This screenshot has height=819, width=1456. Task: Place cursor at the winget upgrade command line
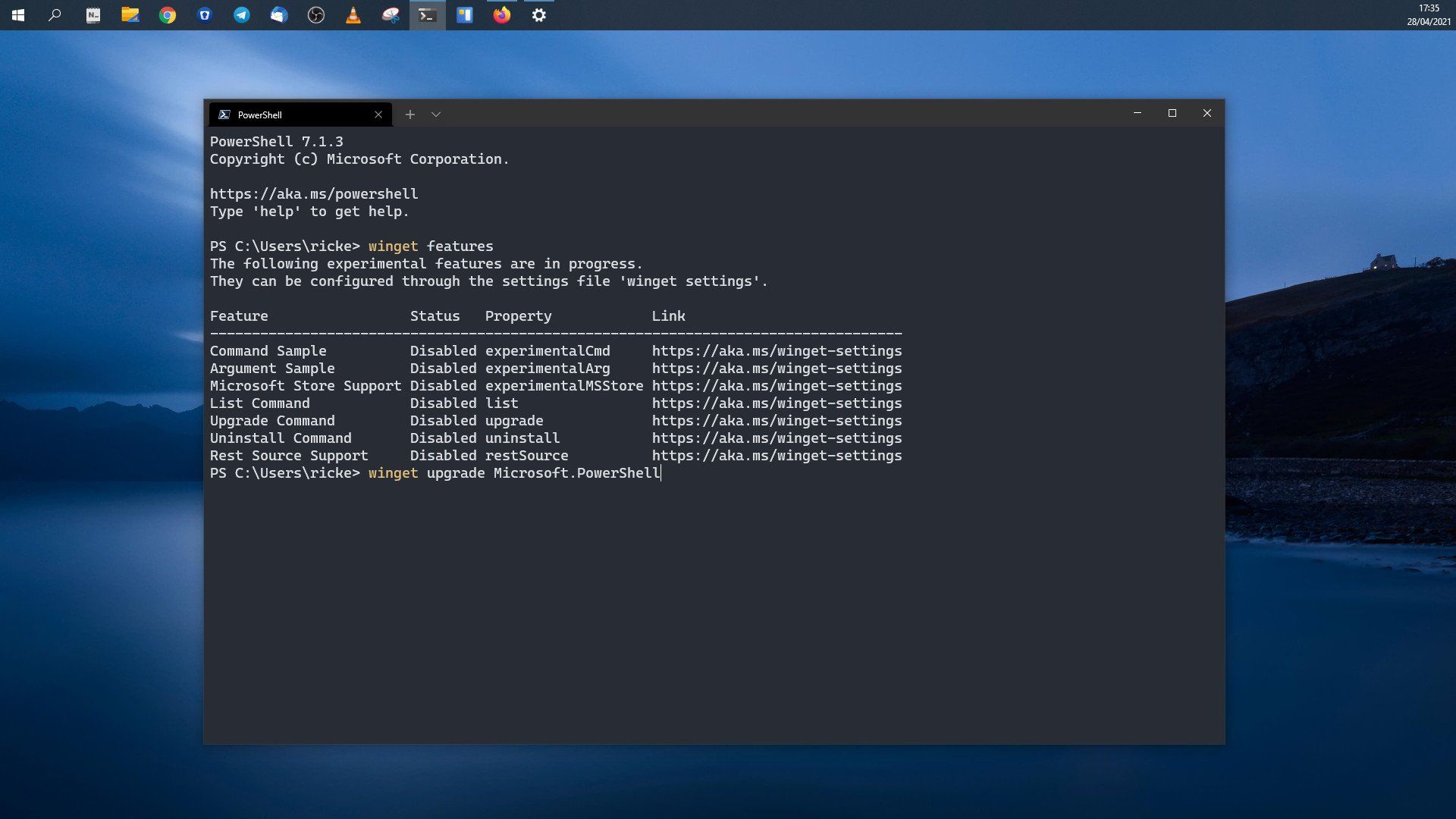tap(514, 473)
